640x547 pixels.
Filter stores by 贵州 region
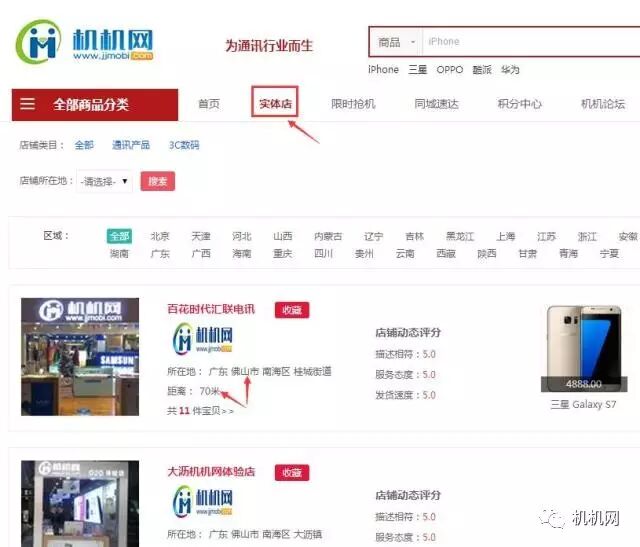pos(364,254)
